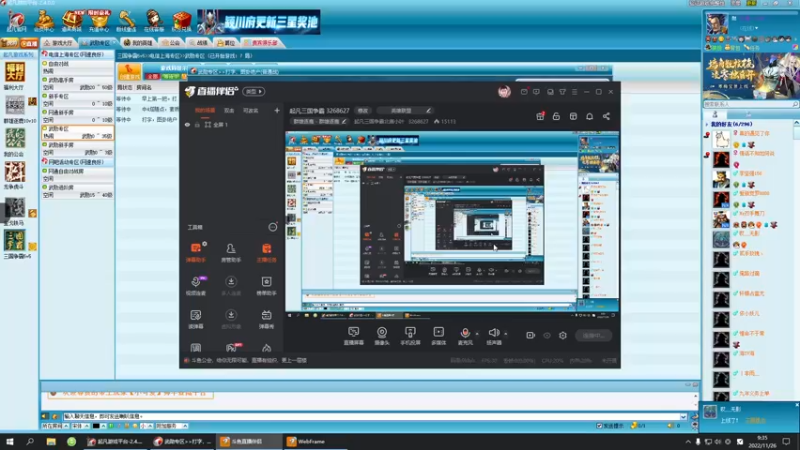Open Windows Start menu
800x450 pixels.
click(x=10, y=442)
